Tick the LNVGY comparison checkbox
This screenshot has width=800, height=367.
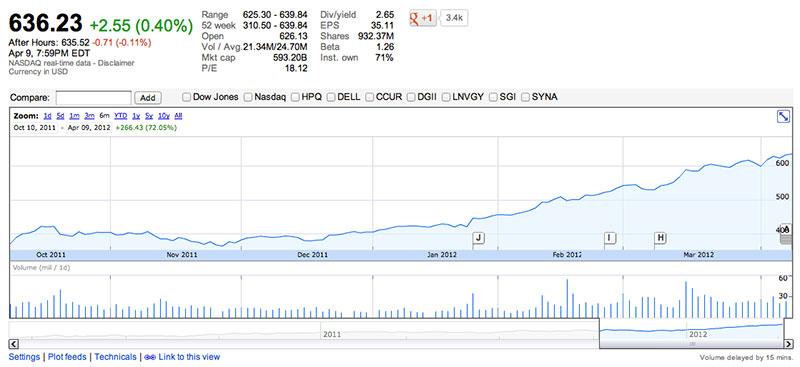pyautogui.click(x=446, y=97)
